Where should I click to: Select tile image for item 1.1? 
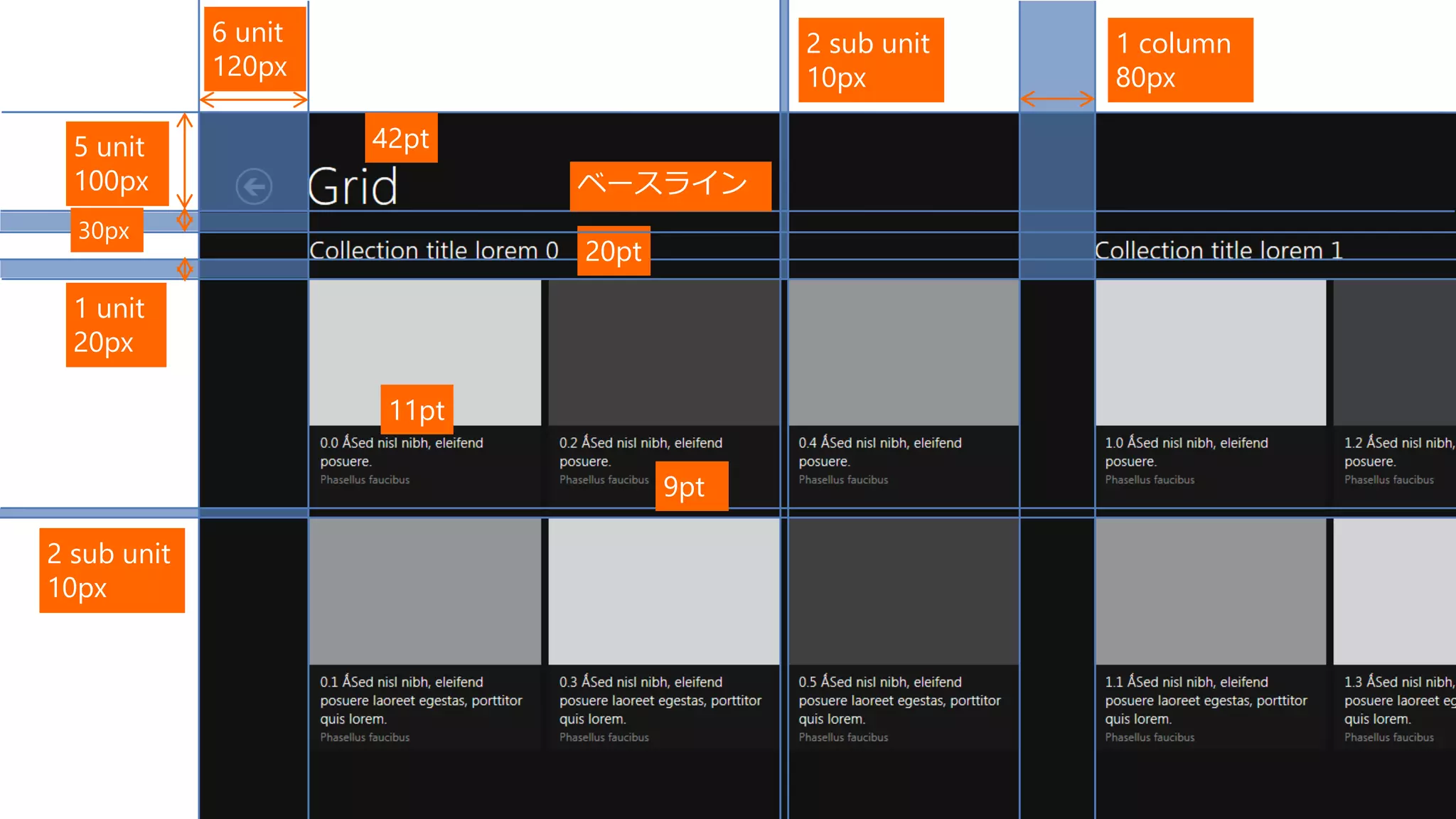1210,591
